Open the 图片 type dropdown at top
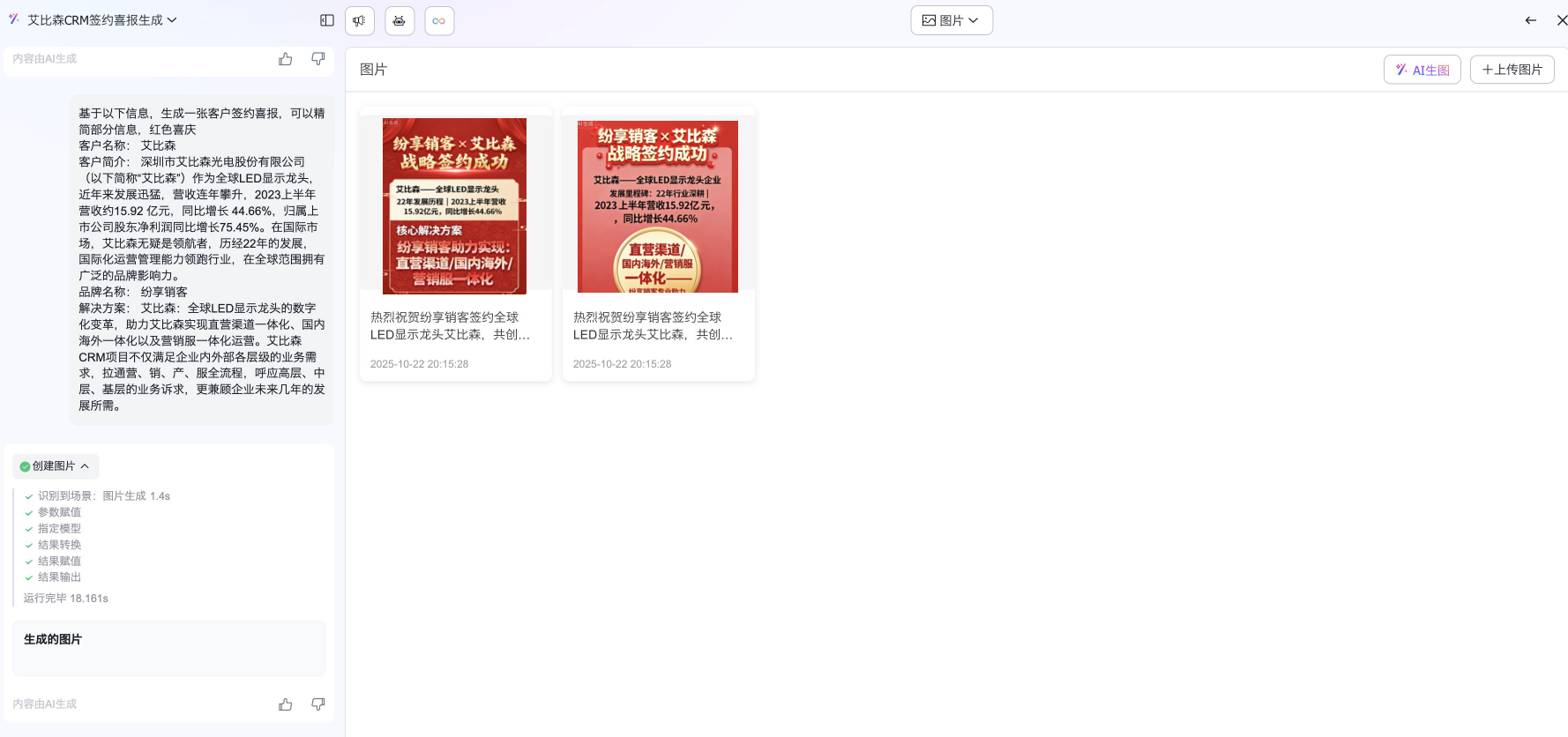 click(951, 20)
